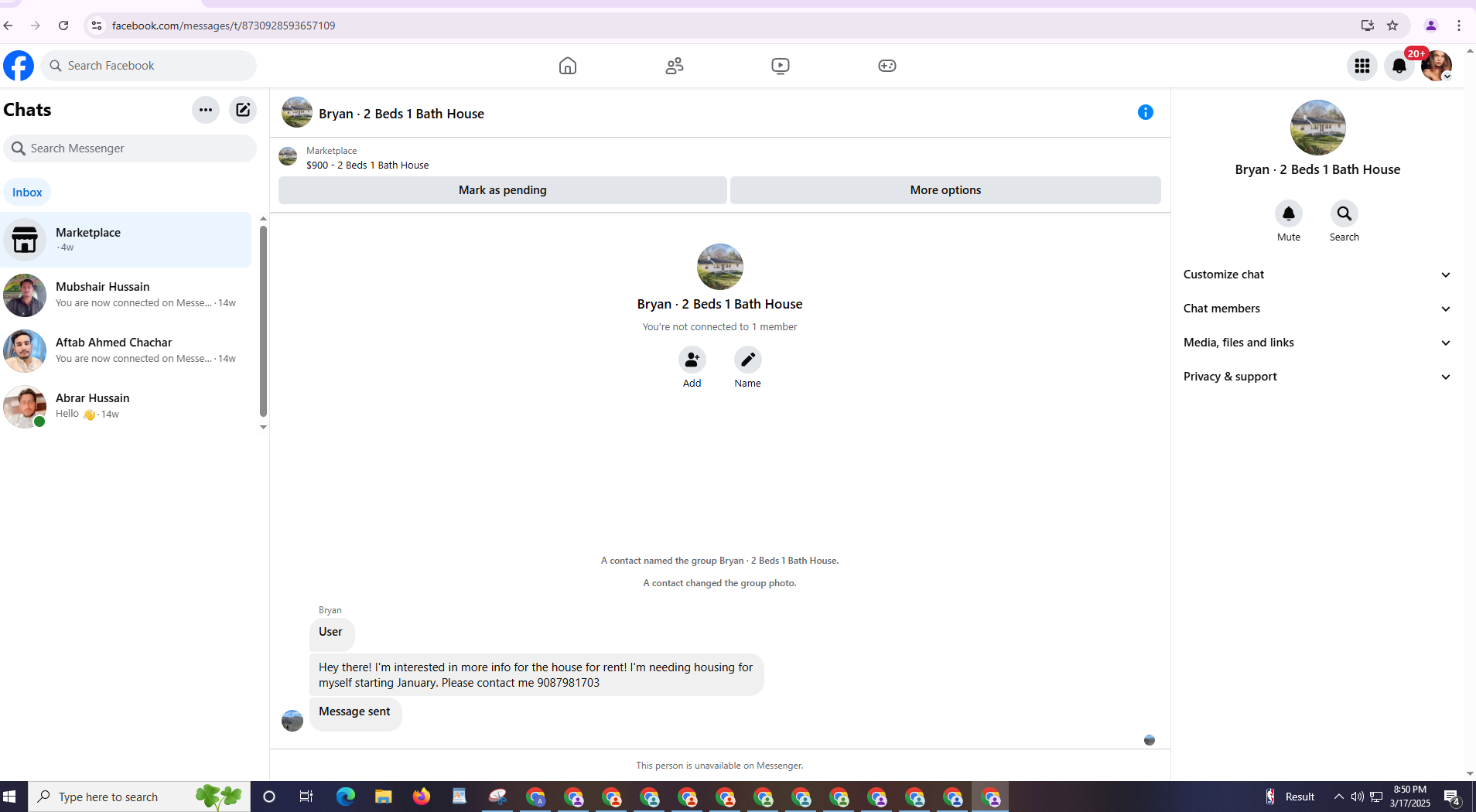View site information icon in address bar
This screenshot has width=1476, height=812.
click(x=96, y=26)
